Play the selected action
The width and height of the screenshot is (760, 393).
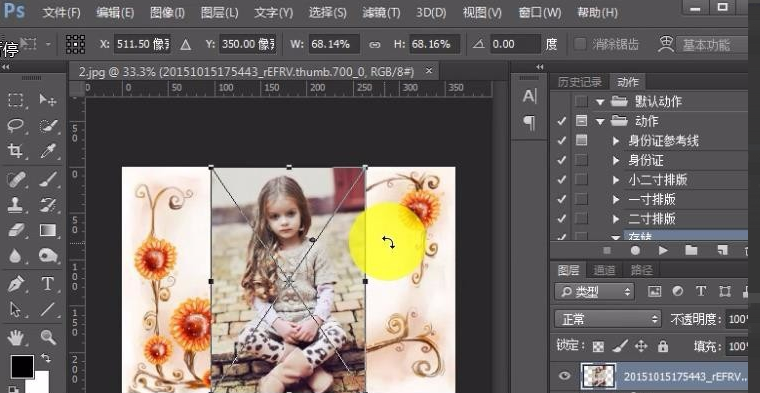(x=663, y=250)
